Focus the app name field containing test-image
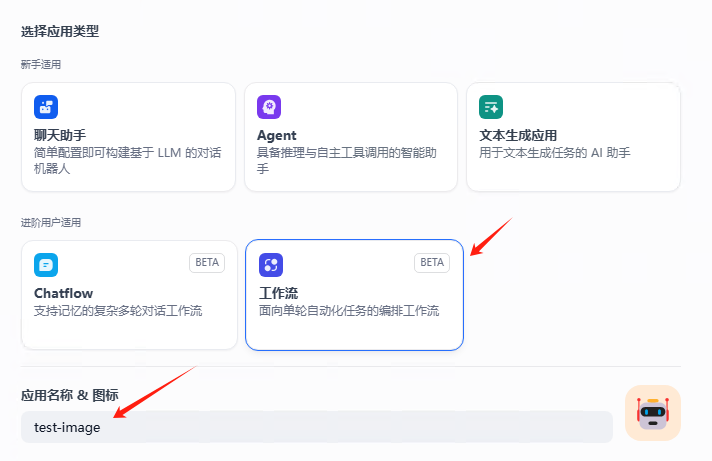Image resolution: width=712 pixels, height=461 pixels. point(316,427)
